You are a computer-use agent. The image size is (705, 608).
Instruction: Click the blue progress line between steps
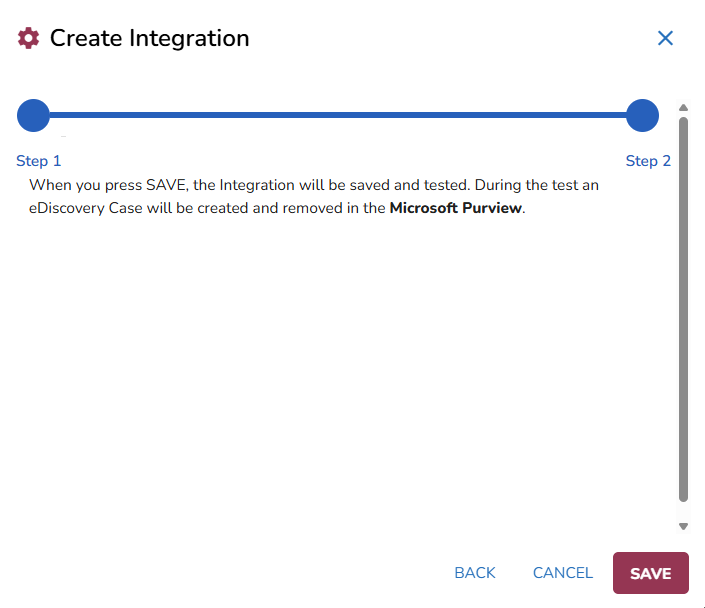pyautogui.click(x=337, y=115)
